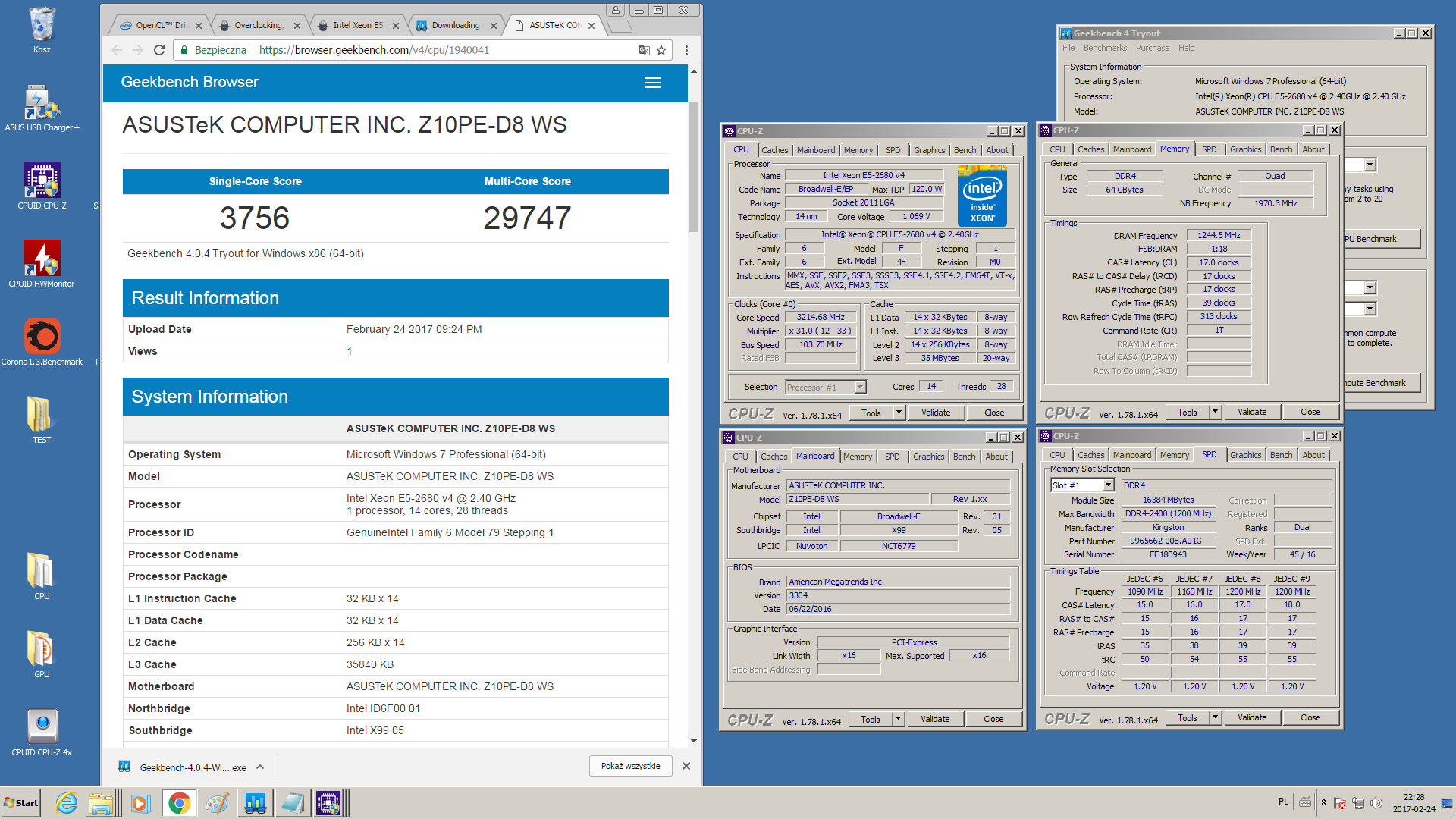Viewport: 1456px width, 819px height.
Task: Open Tools dropdown arrow in CPU-Z CPU window
Action: 899,413
